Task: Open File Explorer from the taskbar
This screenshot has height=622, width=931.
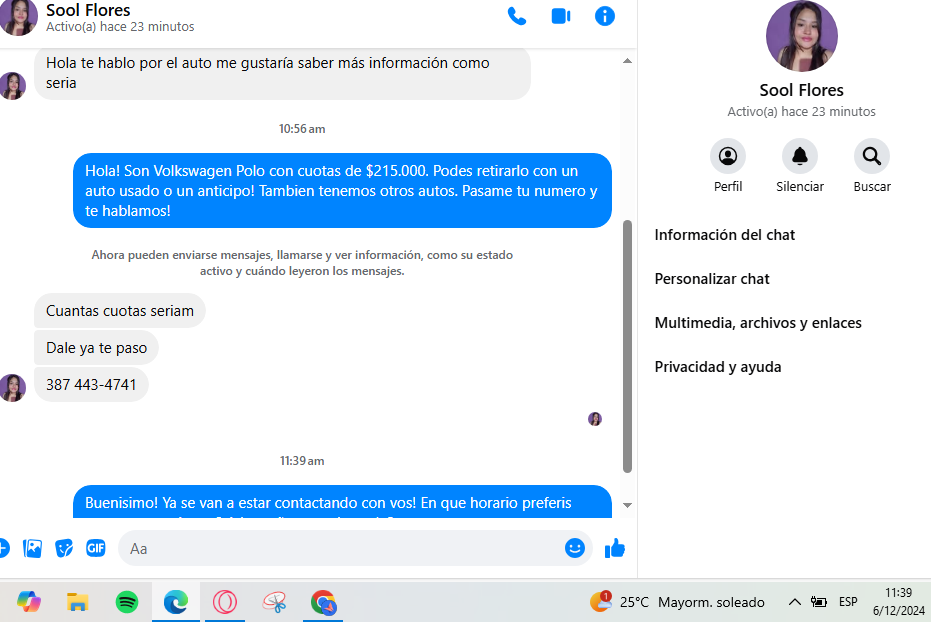Action: coord(77,602)
